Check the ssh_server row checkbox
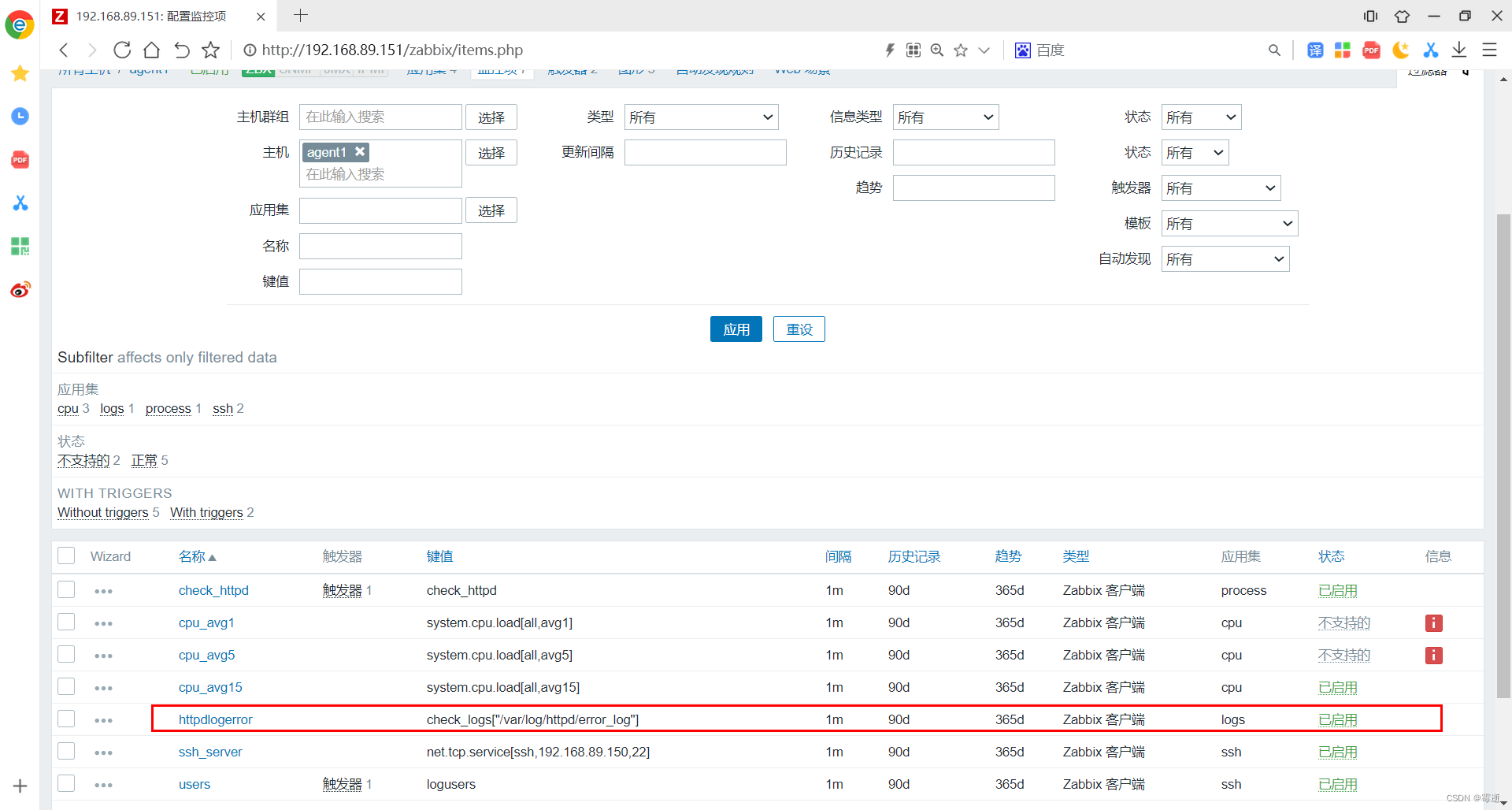Screen dimensions: 1512x810 66,752
